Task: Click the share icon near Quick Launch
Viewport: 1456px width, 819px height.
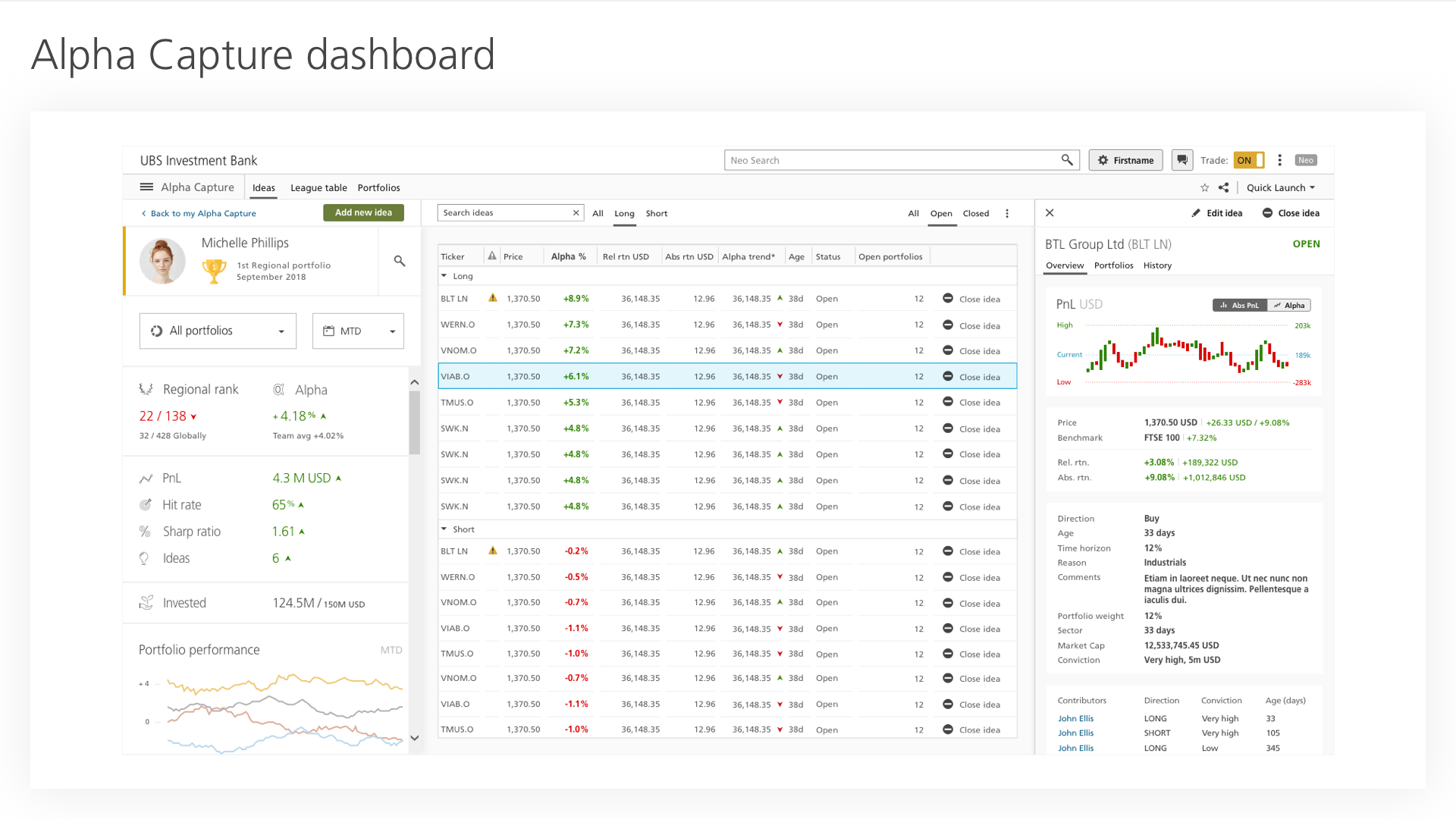Action: (1223, 188)
